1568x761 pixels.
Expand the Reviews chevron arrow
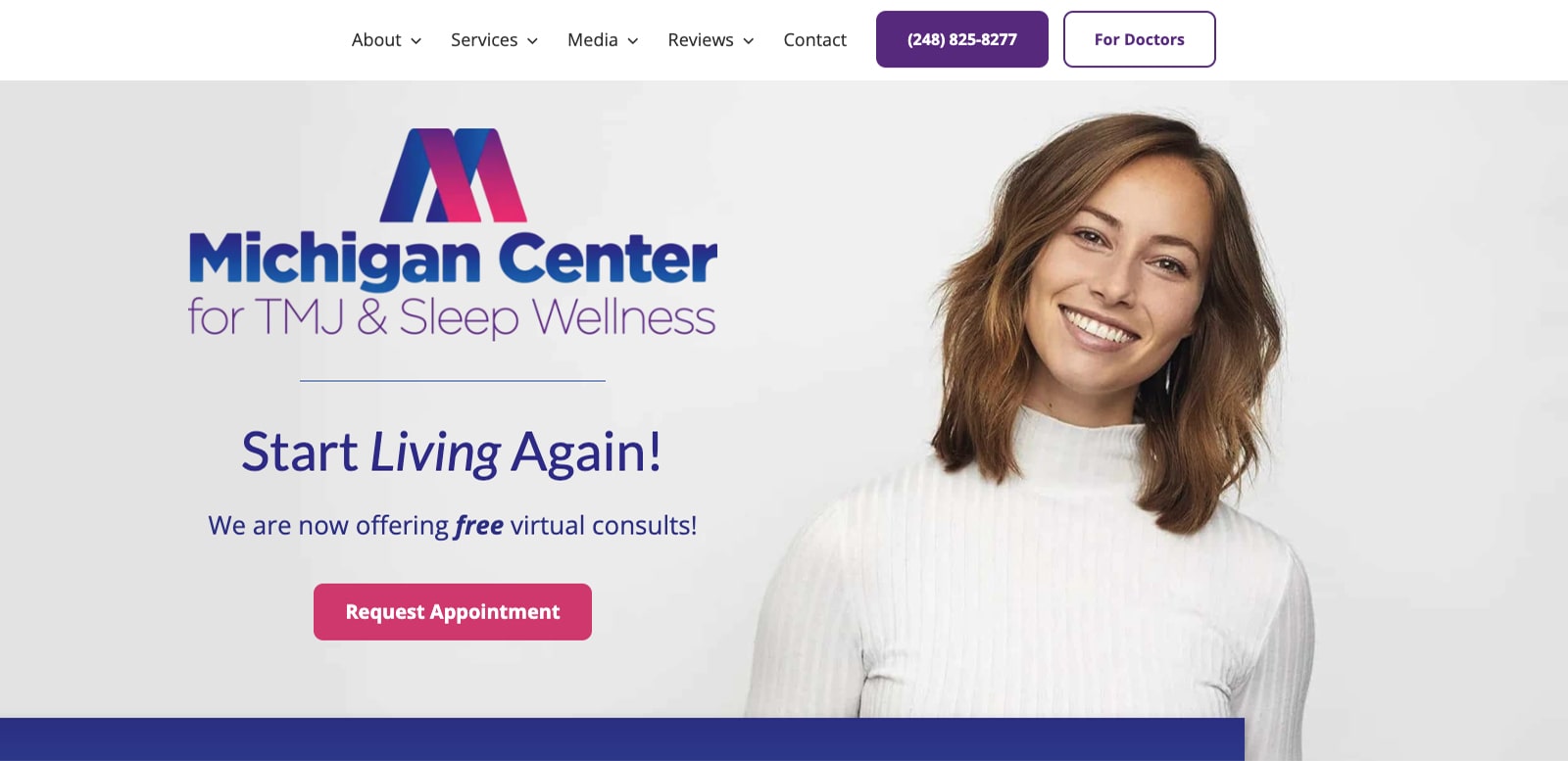749,41
